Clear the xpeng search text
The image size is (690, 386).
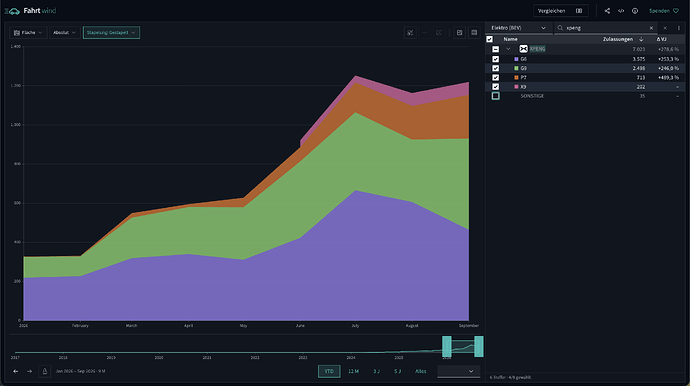[651, 28]
